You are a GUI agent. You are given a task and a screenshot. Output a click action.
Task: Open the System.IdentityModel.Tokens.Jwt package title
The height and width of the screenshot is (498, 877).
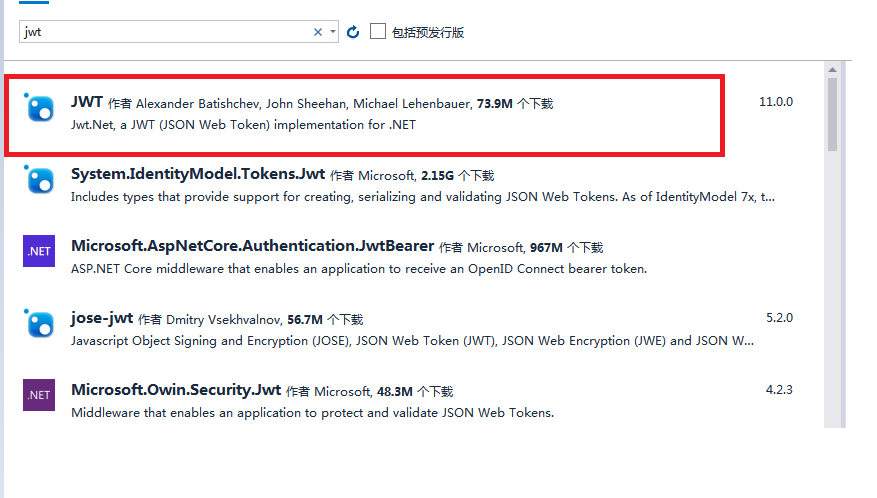(198, 174)
